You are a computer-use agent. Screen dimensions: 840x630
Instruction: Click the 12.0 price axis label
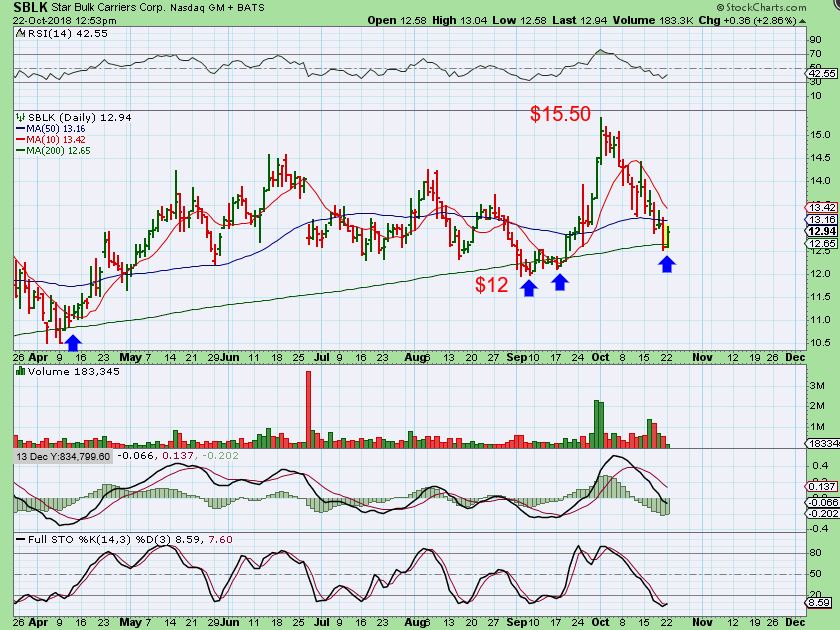820,274
